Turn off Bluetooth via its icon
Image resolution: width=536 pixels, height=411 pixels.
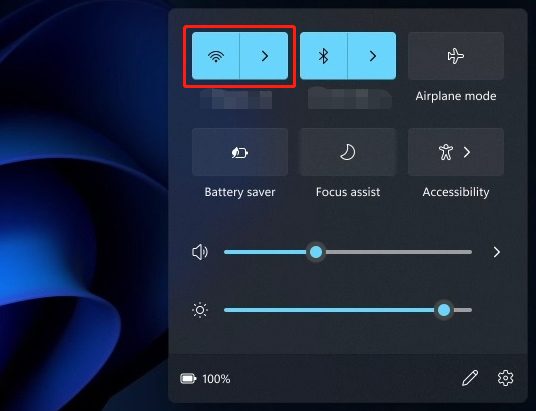323,56
